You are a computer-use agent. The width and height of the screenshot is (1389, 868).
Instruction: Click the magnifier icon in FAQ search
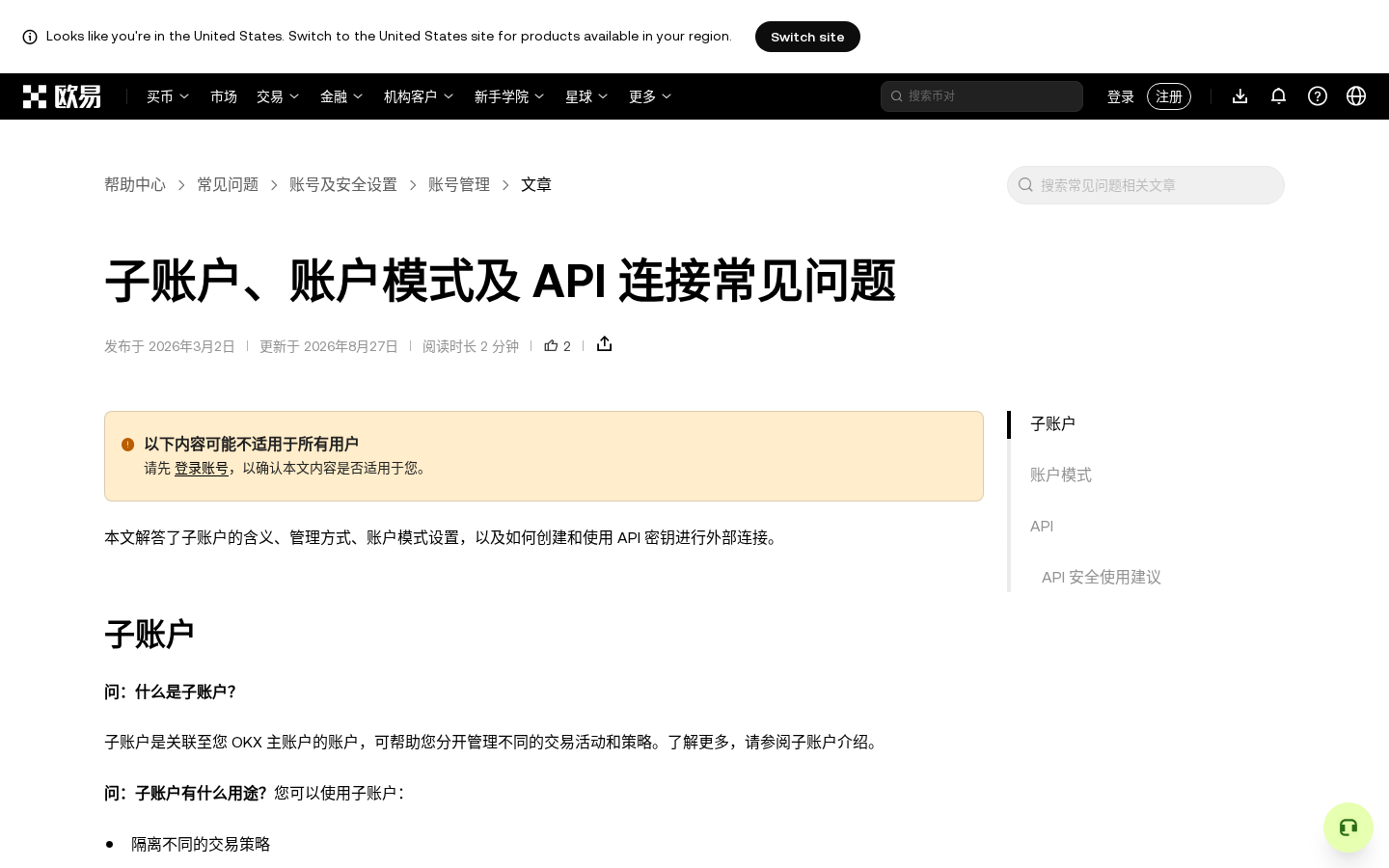pyautogui.click(x=1025, y=185)
